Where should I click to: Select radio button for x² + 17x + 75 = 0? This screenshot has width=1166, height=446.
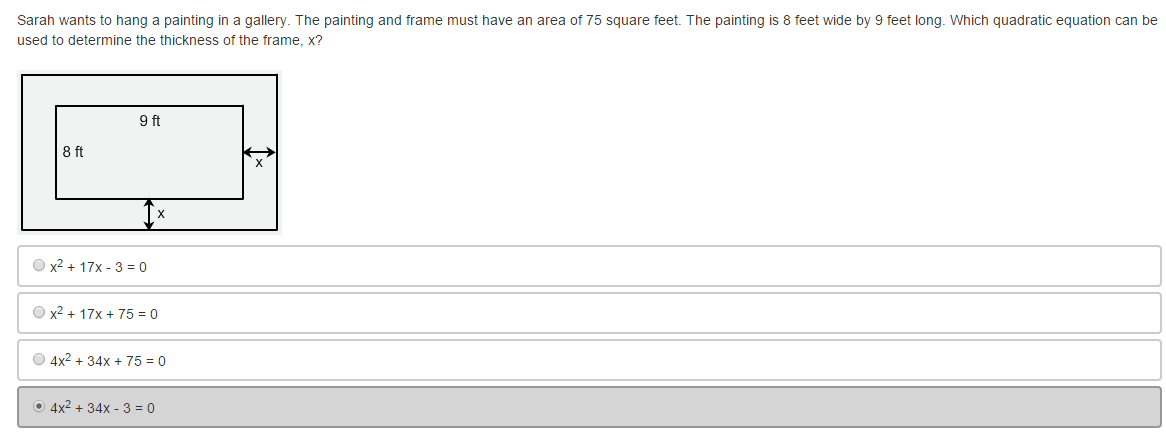pos(39,313)
